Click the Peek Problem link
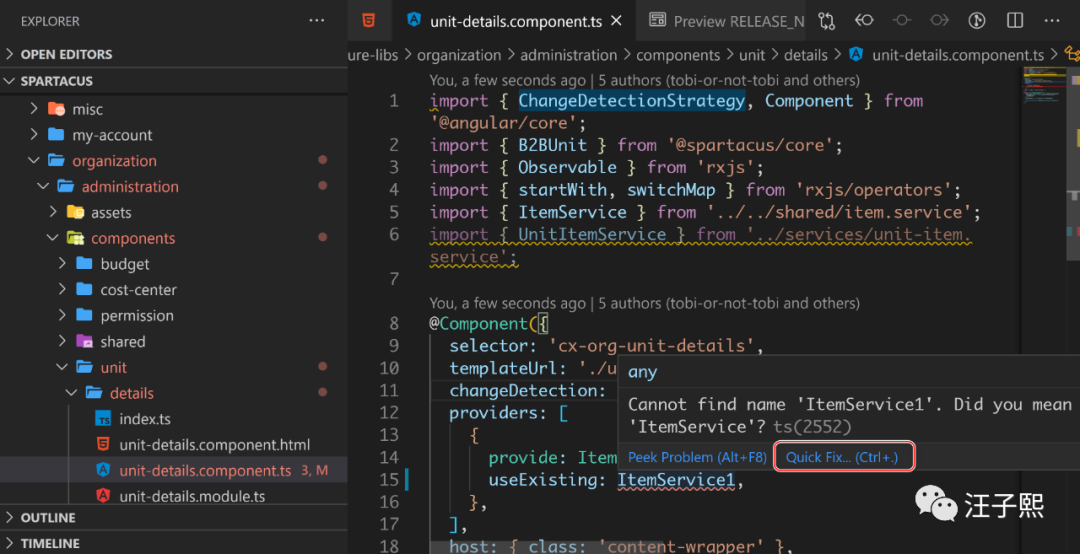Screen dimensions: 1080x554 pyautogui.click(x=697, y=457)
